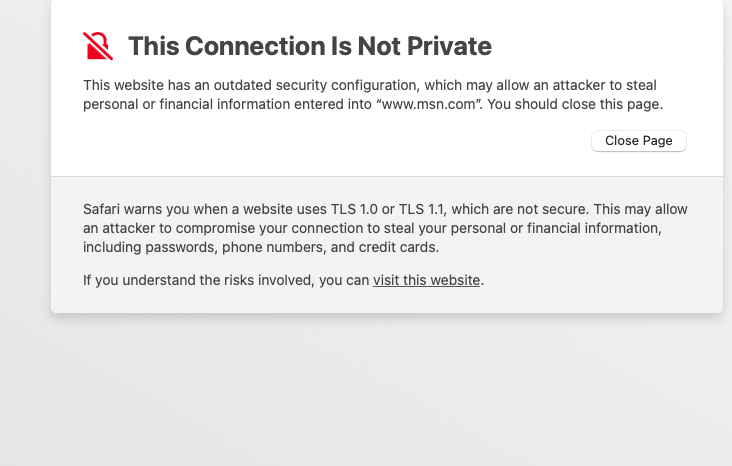The image size is (732, 466).
Task: Click the gray margin left of the card
Action: pyautogui.click(x=24, y=200)
